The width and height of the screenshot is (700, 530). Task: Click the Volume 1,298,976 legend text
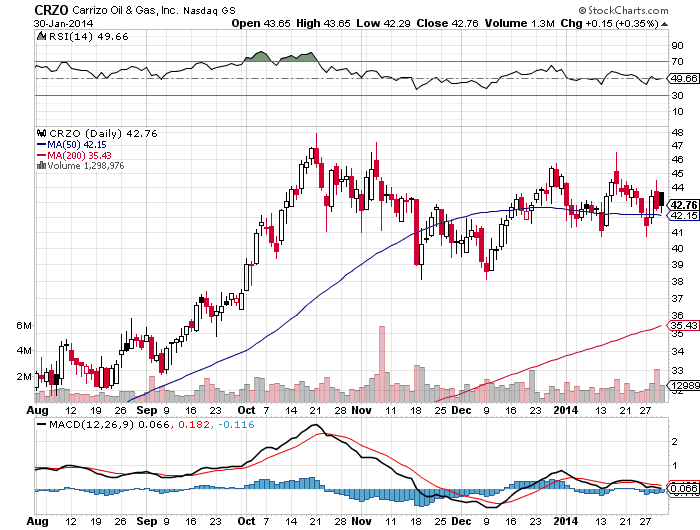click(x=86, y=166)
